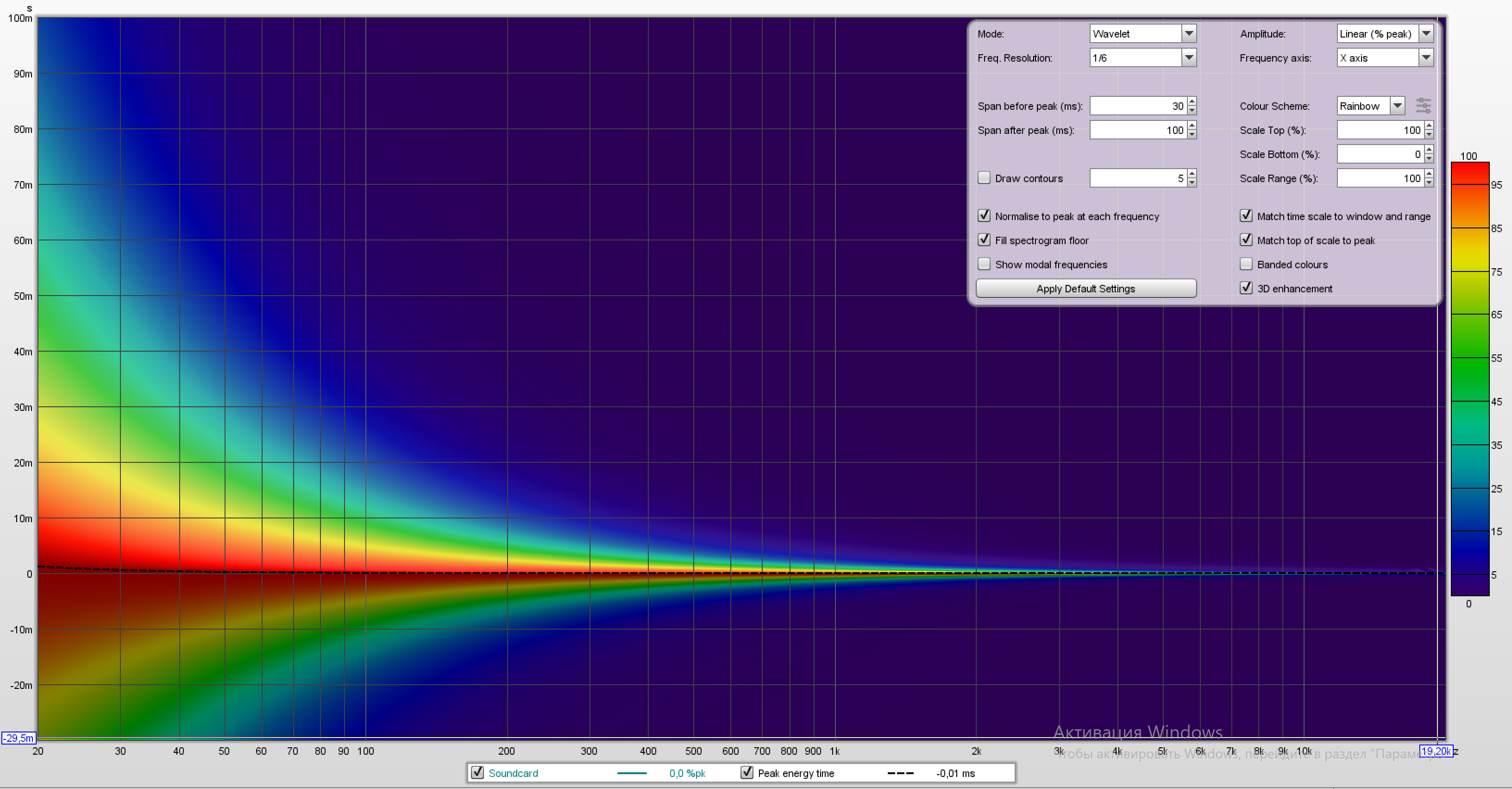1512x789 pixels.
Task: Increase the Scale Top percentage with the up arrow
Action: [1429, 126]
